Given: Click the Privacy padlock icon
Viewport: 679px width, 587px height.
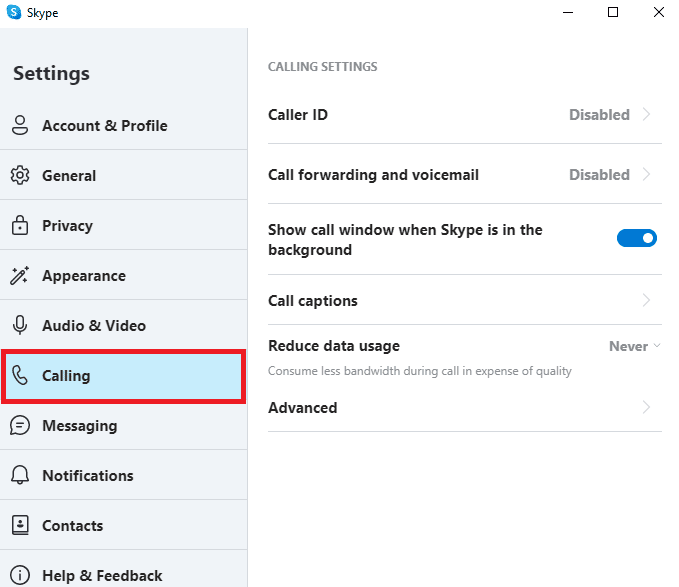Looking at the screenshot, I should [20, 225].
